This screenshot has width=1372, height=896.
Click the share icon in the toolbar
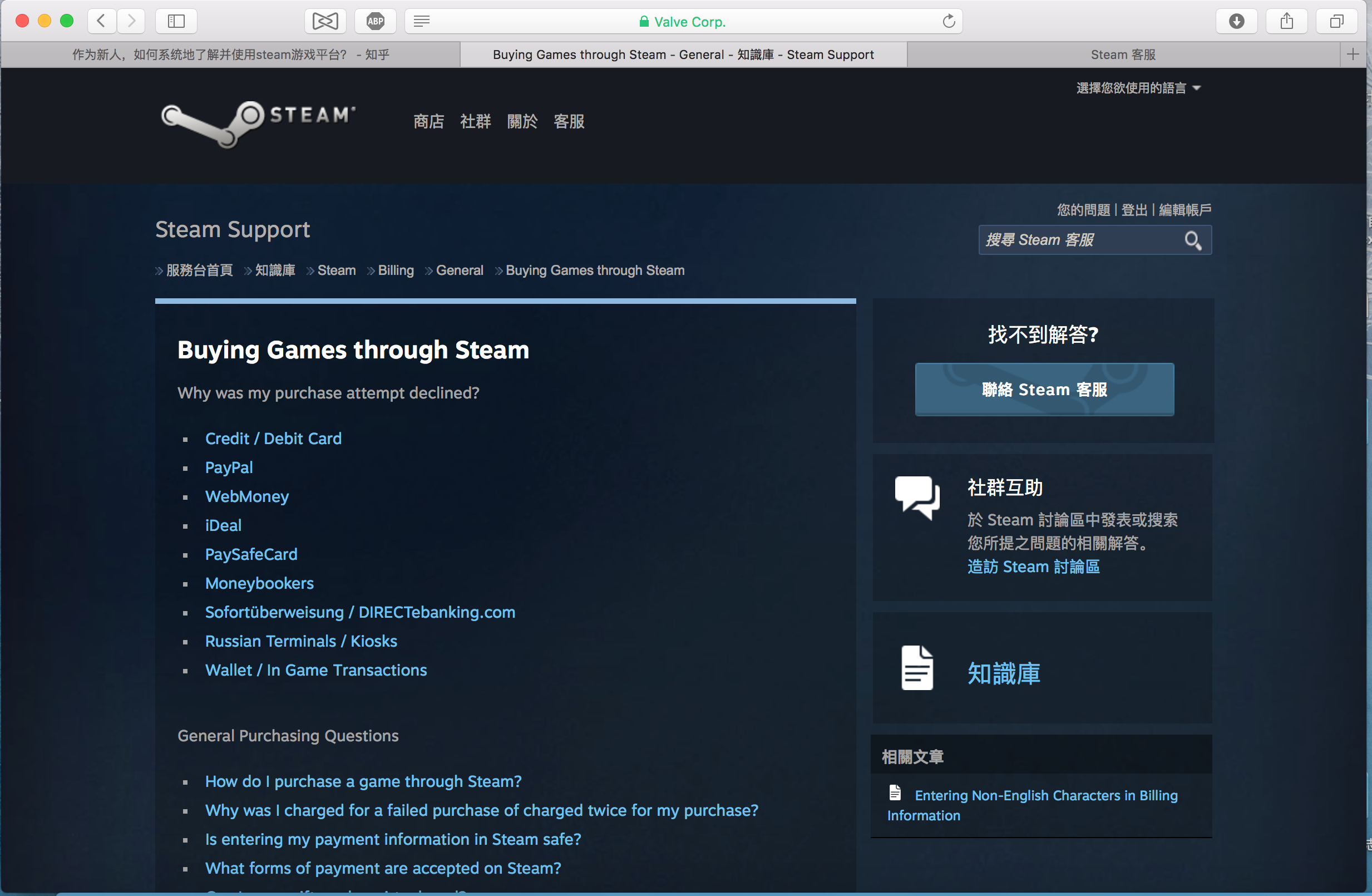(1287, 21)
